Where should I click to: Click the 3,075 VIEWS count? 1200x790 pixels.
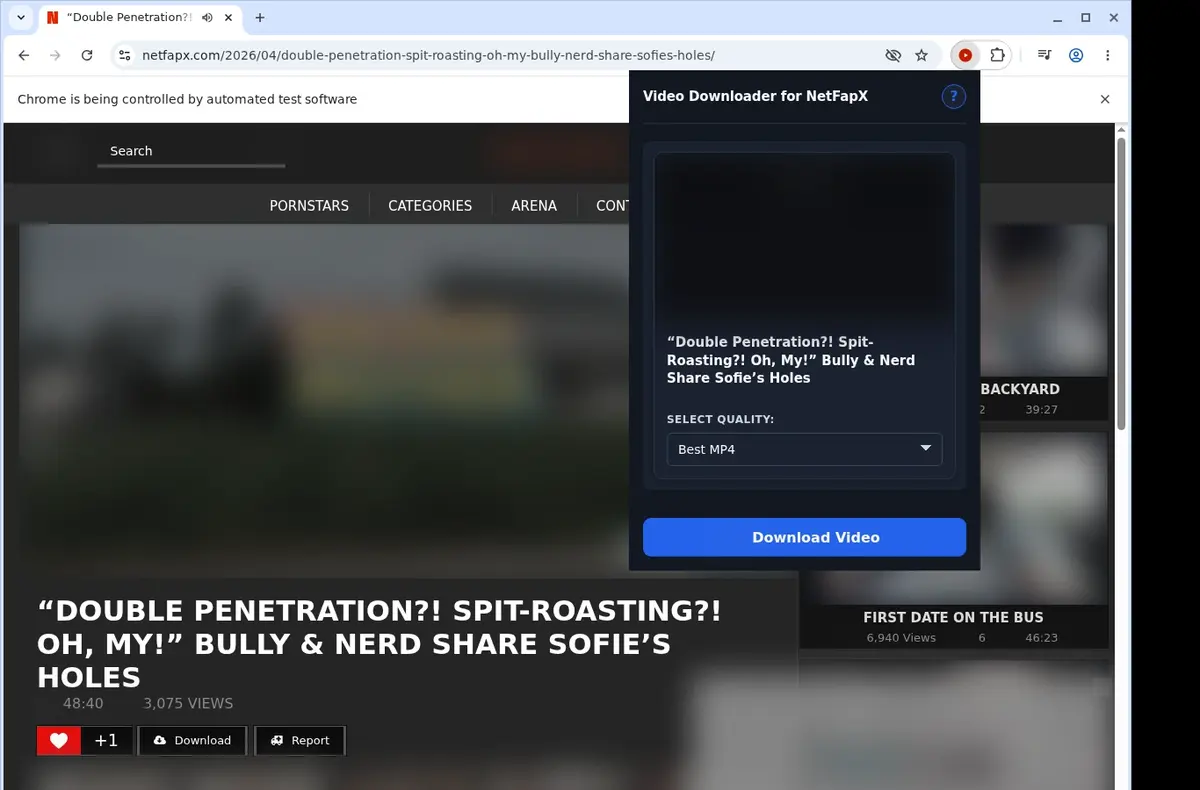(188, 703)
